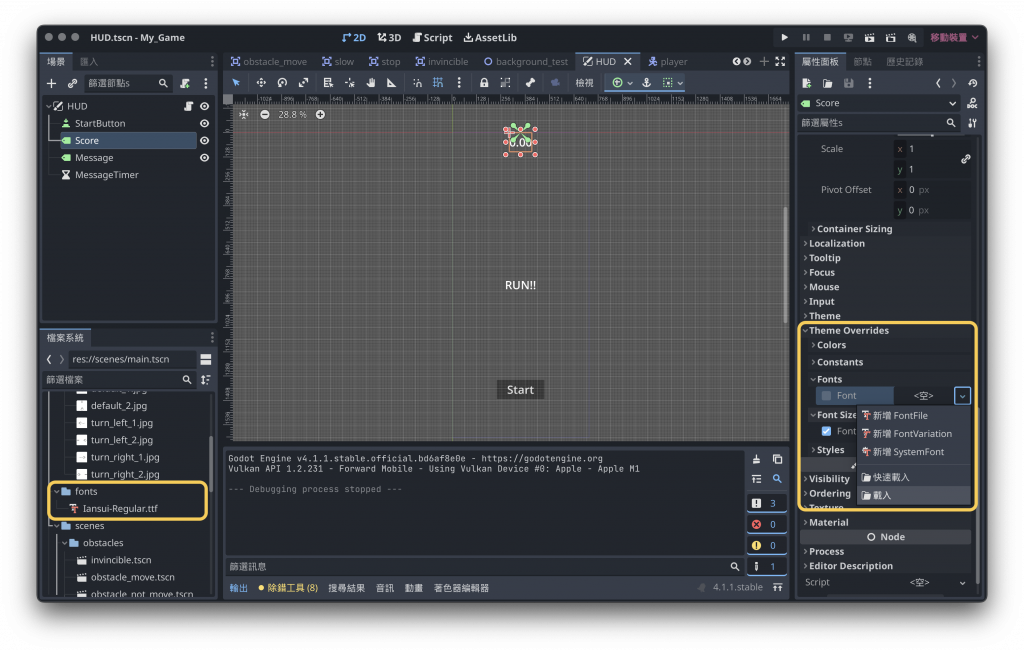1024x651 pixels.
Task: Copy output log contents
Action: [x=777, y=459]
